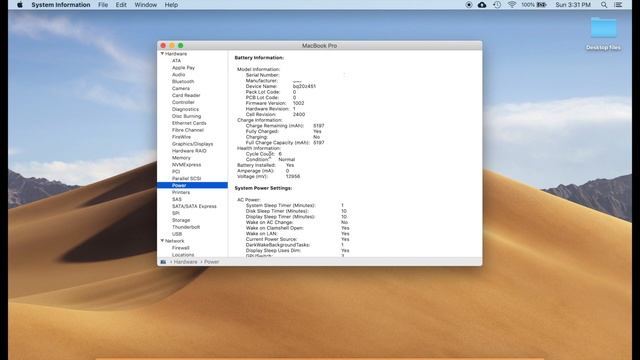Image resolution: width=640 pixels, height=360 pixels.
Task: Collapse the Hardware section
Action: tap(162, 53)
